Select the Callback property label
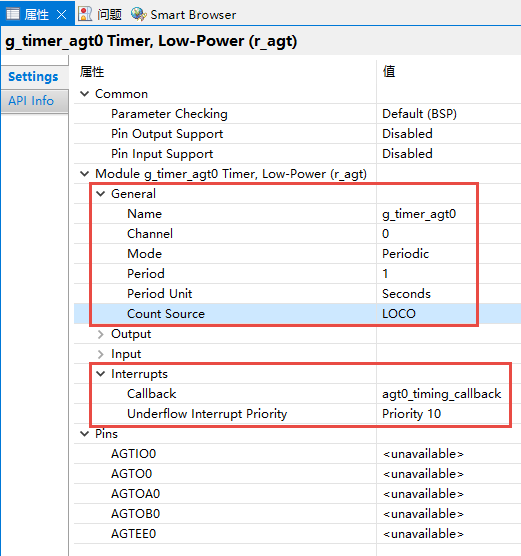 (151, 394)
